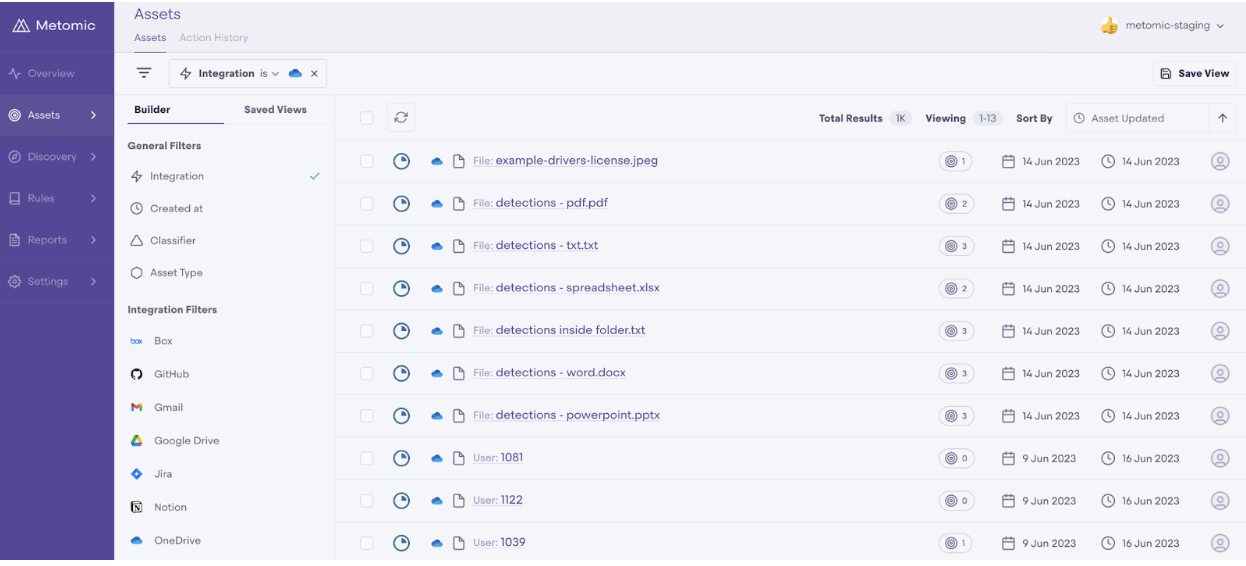Click OneDrive cloud icon on detections - pdf.pdf row
The image size is (1246, 566).
437,204
